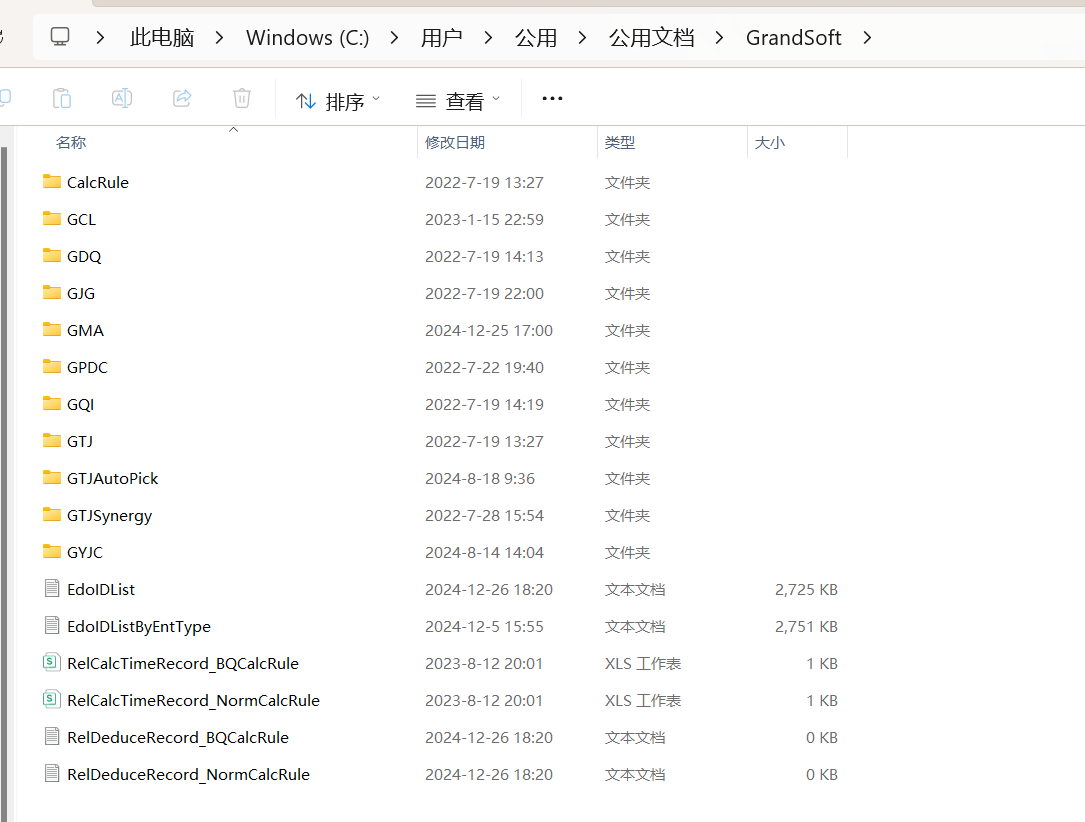Click the Delete trash icon
Image resolution: width=1085 pixels, height=822 pixels.
tap(241, 98)
